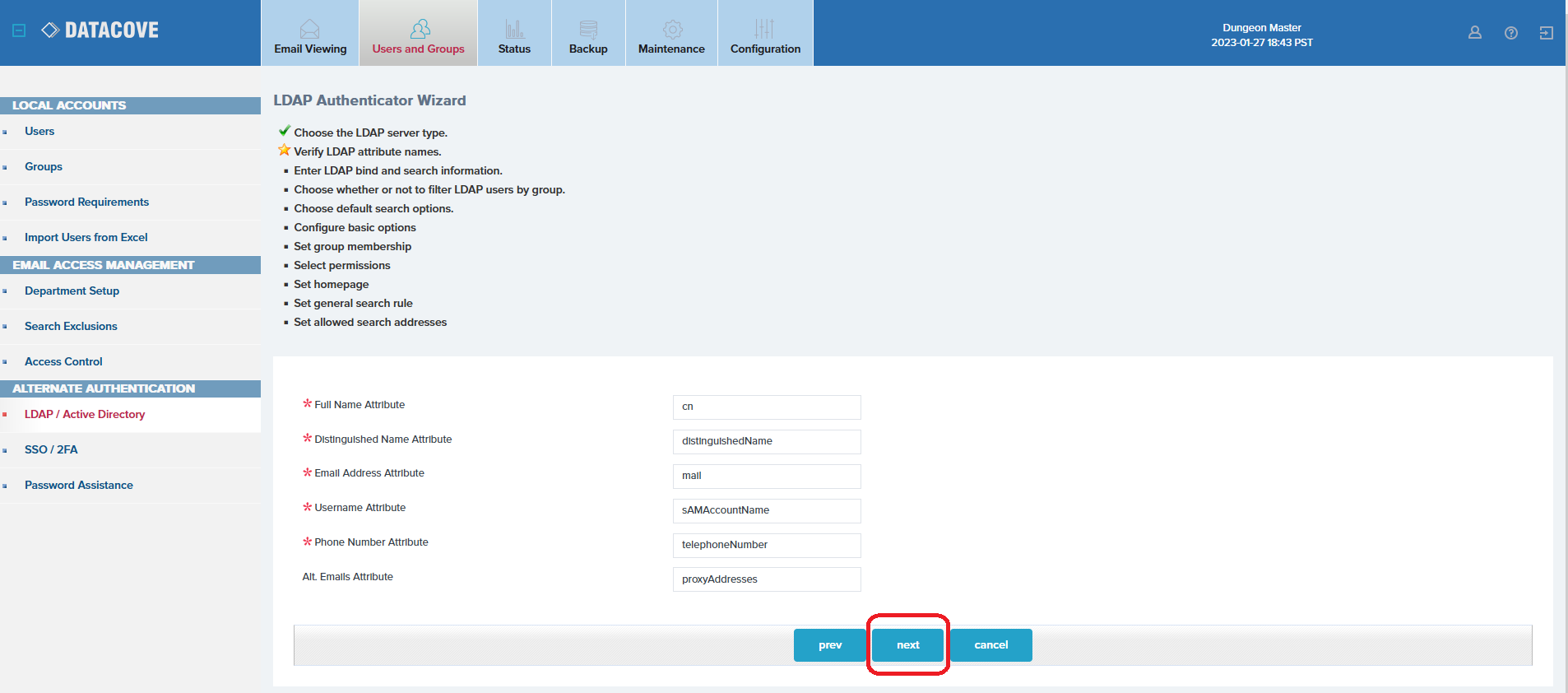1568x693 pixels.
Task: Go to Password Requirements in sidebar
Action: [86, 202]
